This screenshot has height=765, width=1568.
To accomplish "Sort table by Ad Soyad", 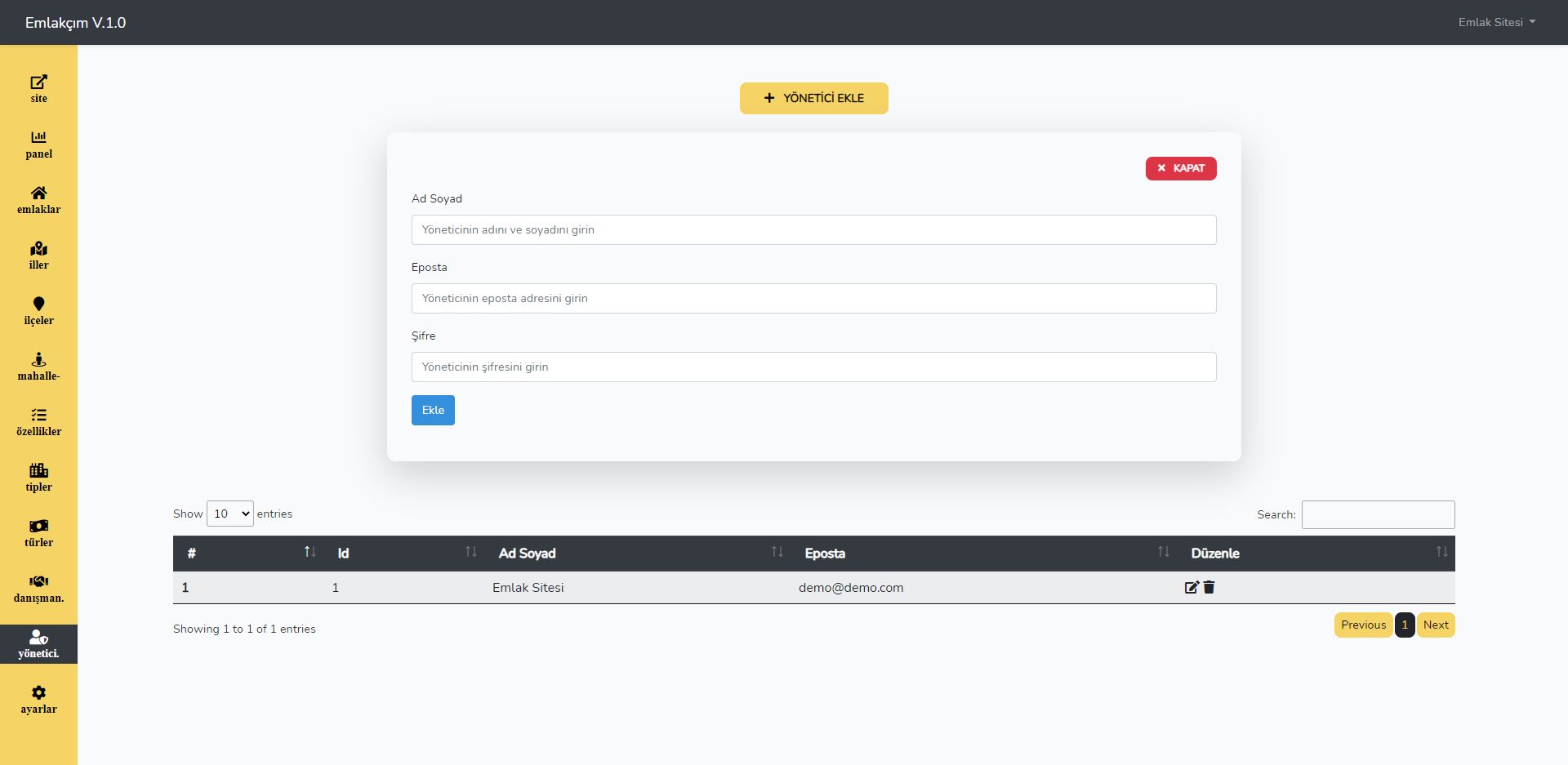I will [639, 553].
